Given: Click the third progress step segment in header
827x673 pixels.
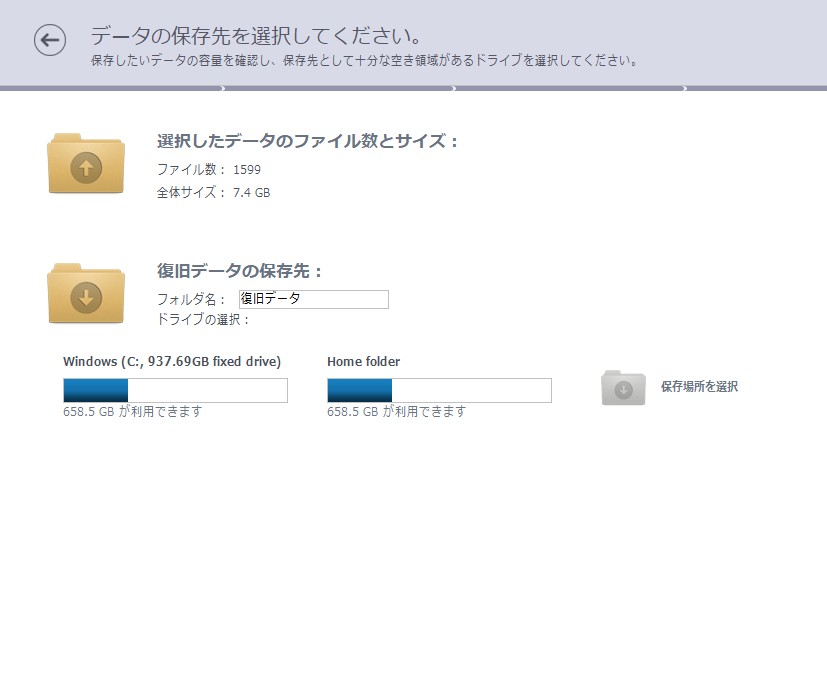Looking at the screenshot, I should 570,88.
